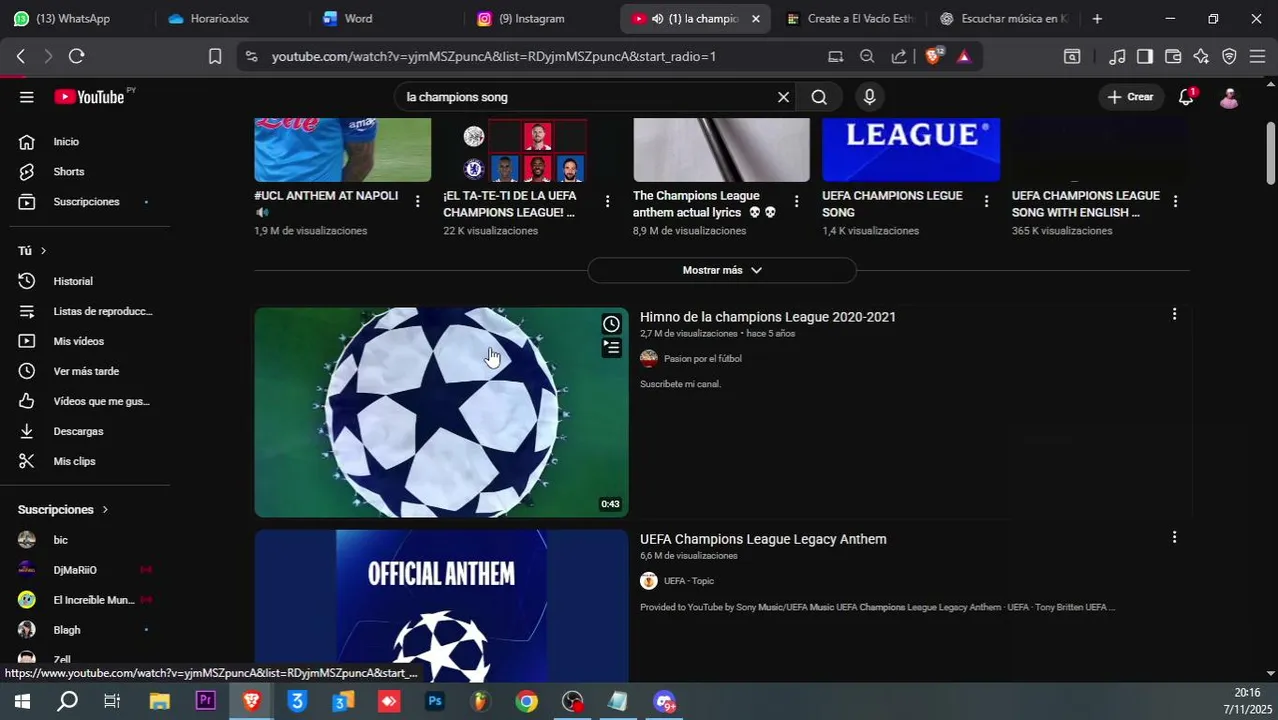Play the Official Anthem video thumbnail
Screen dimensions: 1278x720
pyautogui.click(x=441, y=605)
